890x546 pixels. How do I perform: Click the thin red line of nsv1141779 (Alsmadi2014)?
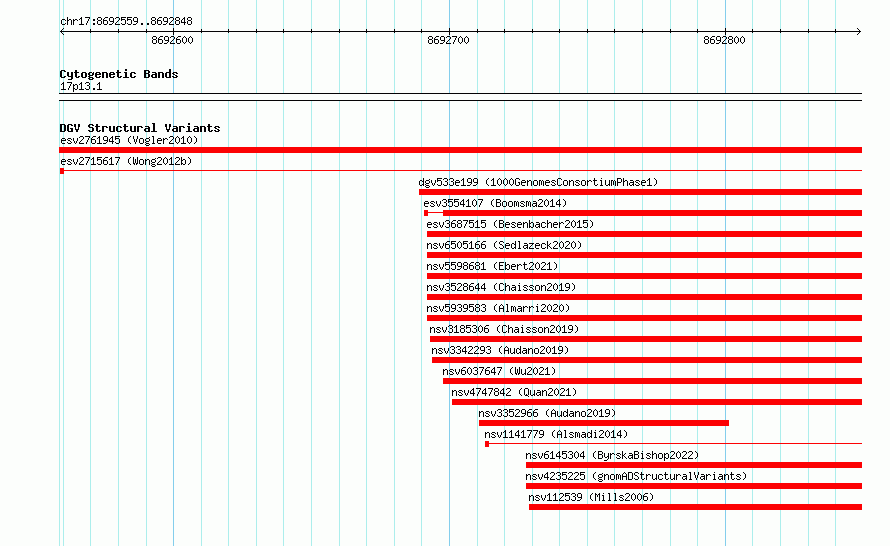[675, 443]
